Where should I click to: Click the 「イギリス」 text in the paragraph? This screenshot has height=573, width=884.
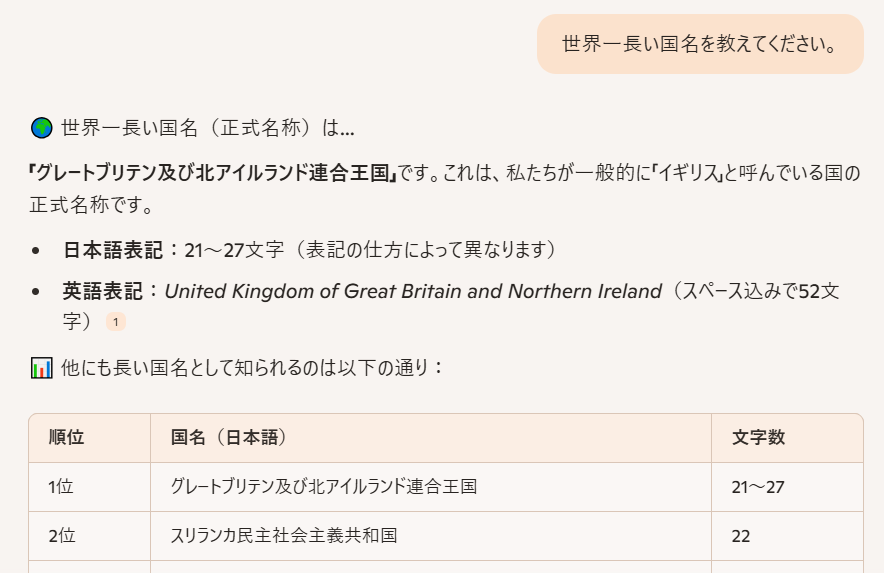click(x=687, y=173)
